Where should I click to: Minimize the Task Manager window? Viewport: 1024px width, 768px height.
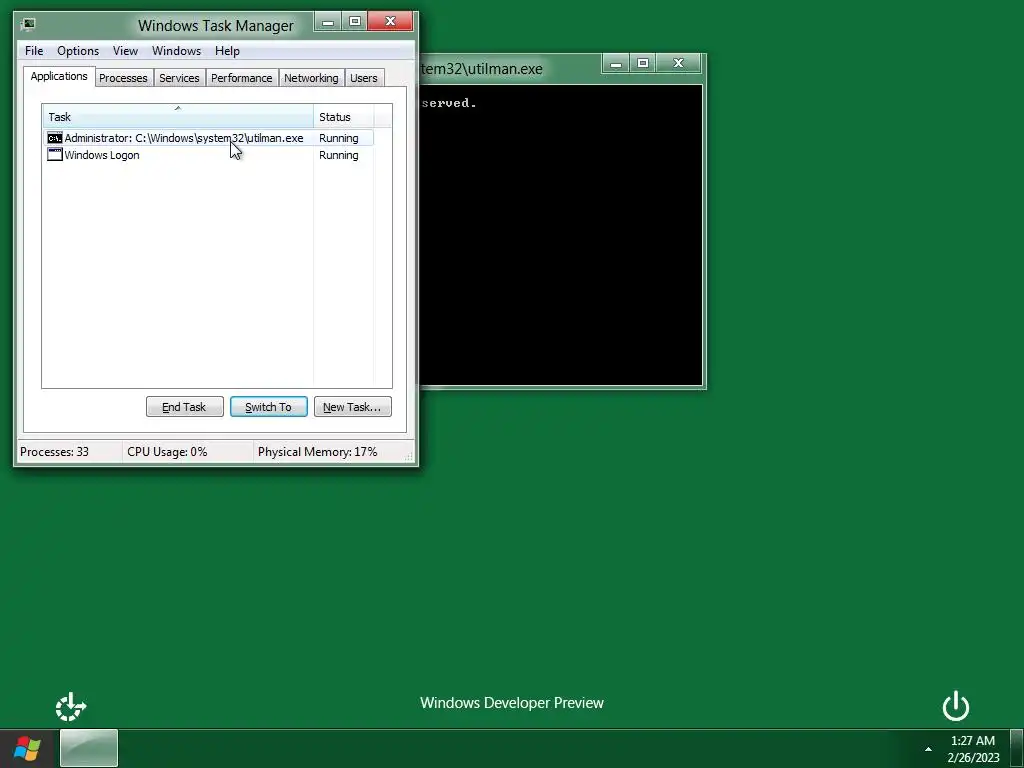(328, 22)
